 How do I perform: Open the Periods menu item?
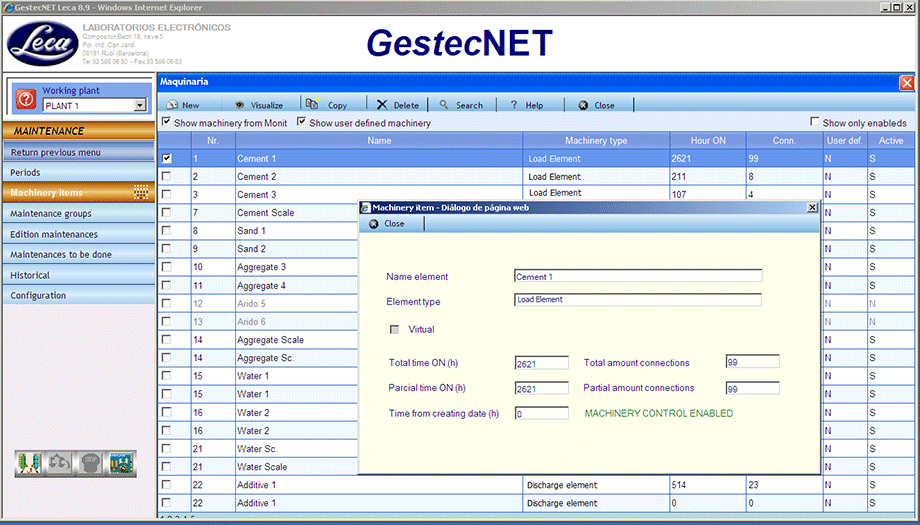(x=79, y=172)
